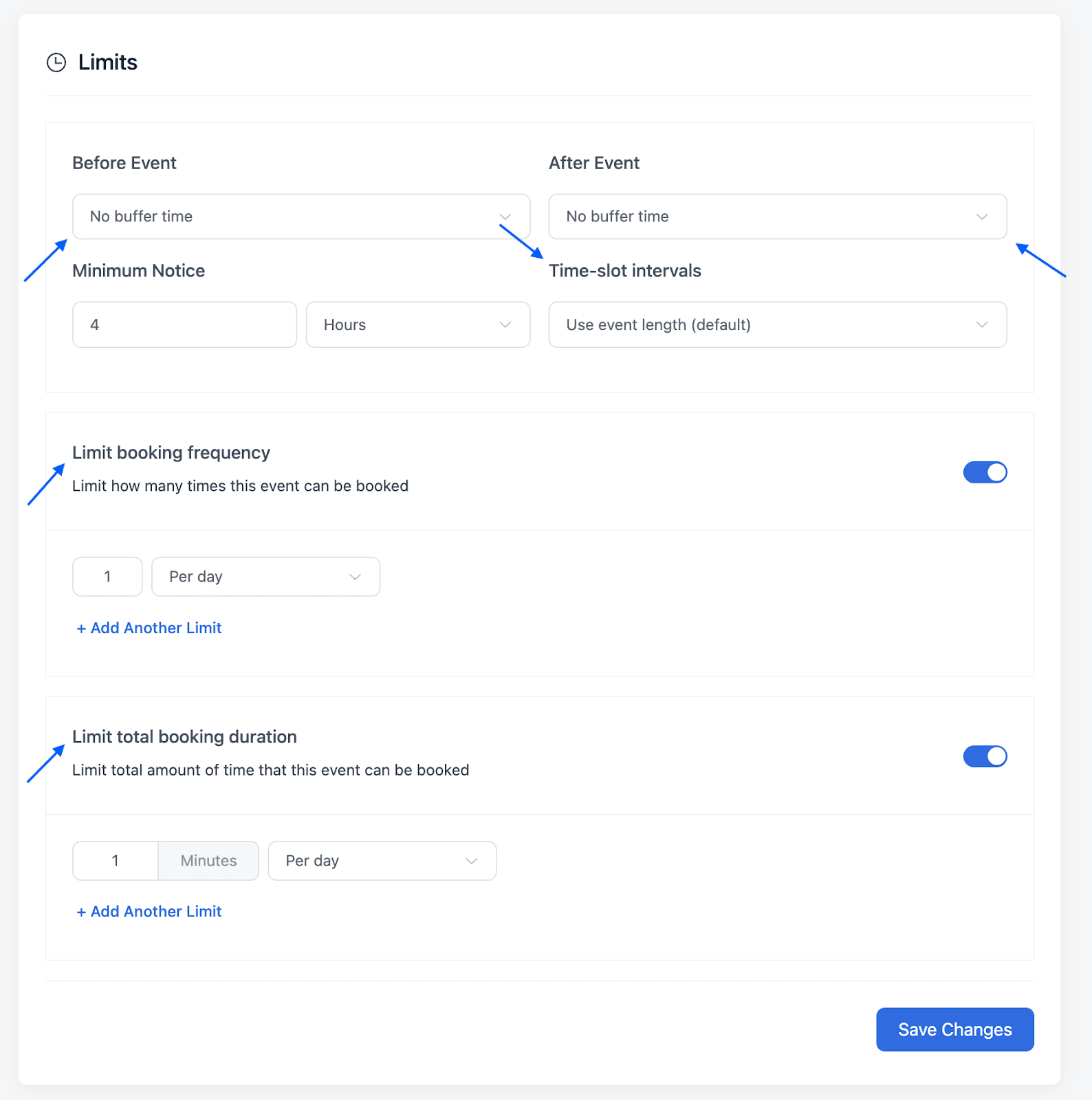
Task: Select the frequency count input showing 1
Action: click(x=107, y=576)
